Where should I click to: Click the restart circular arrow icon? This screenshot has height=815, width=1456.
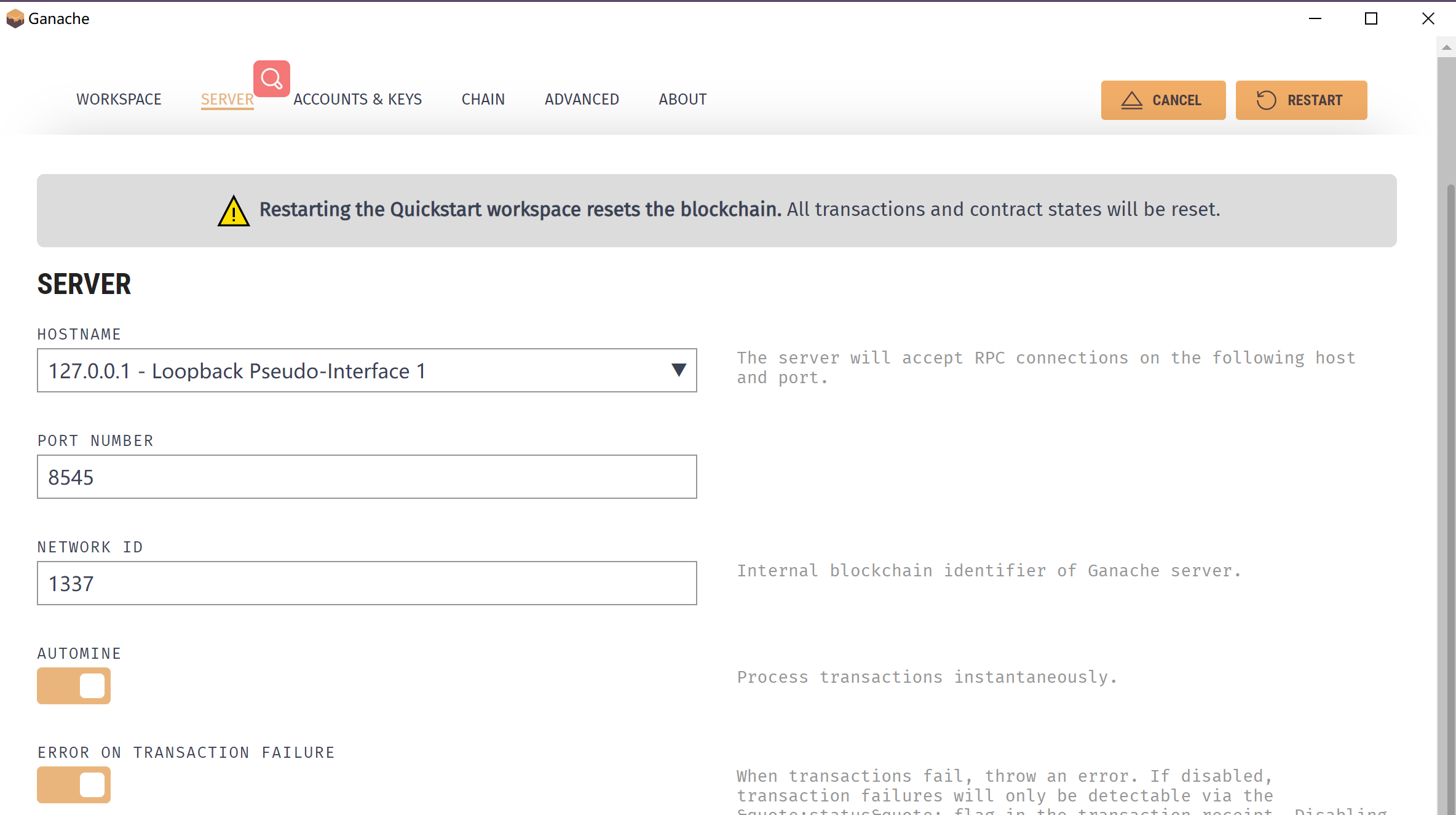(x=1267, y=100)
